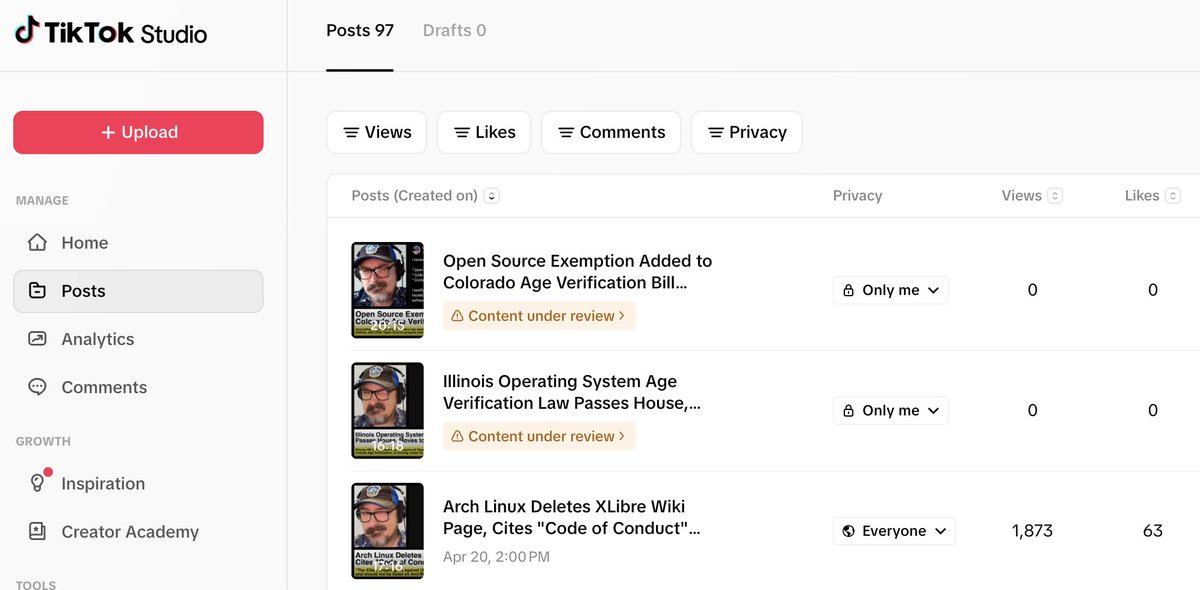Open Arch Linux XLibre post thumbnail

[388, 531]
